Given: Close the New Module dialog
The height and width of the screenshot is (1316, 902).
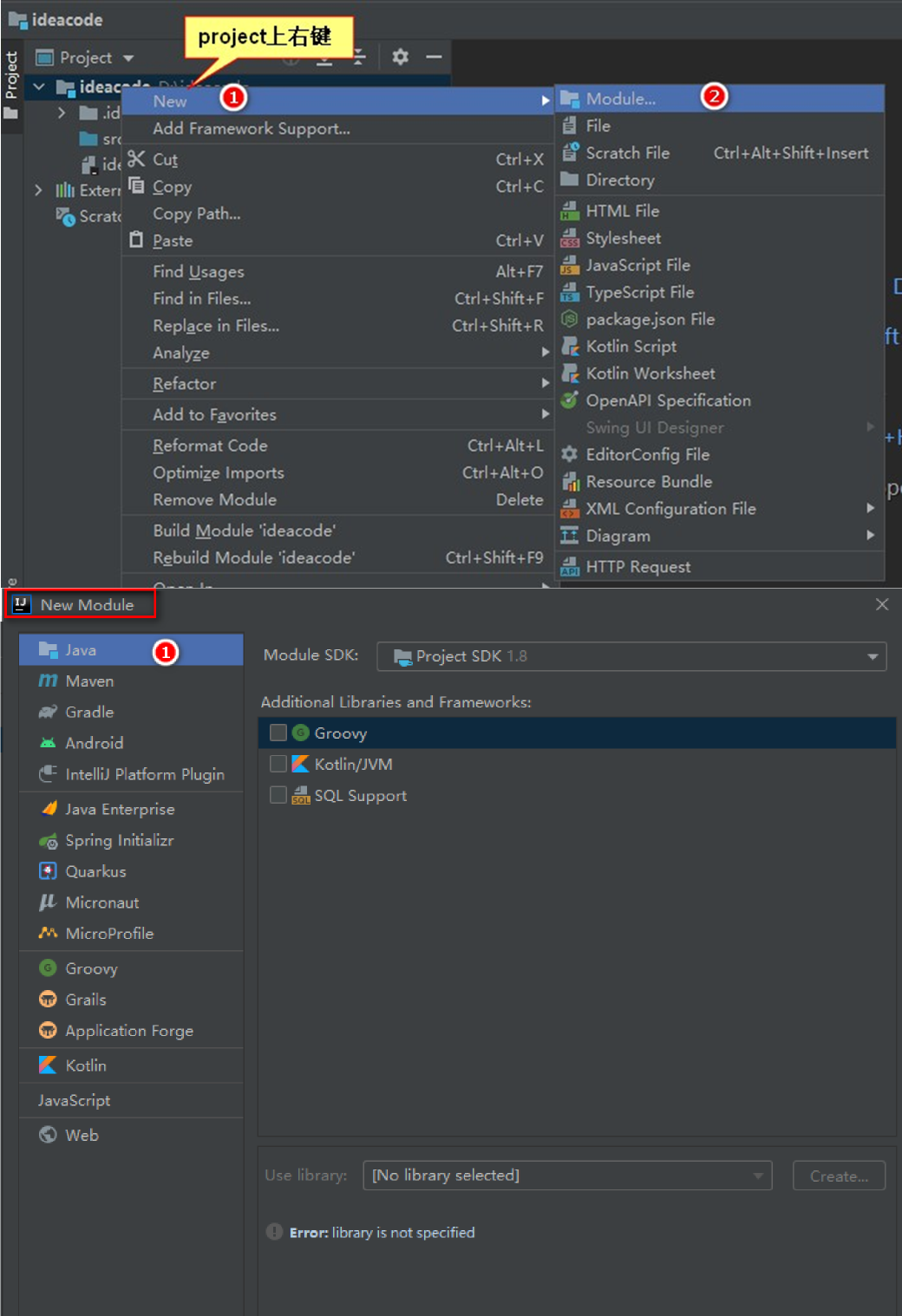Looking at the screenshot, I should point(882,604).
